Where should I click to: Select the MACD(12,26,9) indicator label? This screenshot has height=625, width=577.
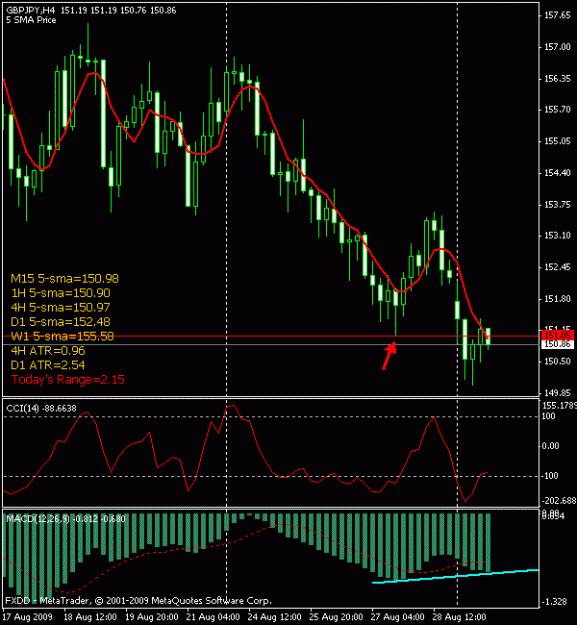[x=66, y=519]
